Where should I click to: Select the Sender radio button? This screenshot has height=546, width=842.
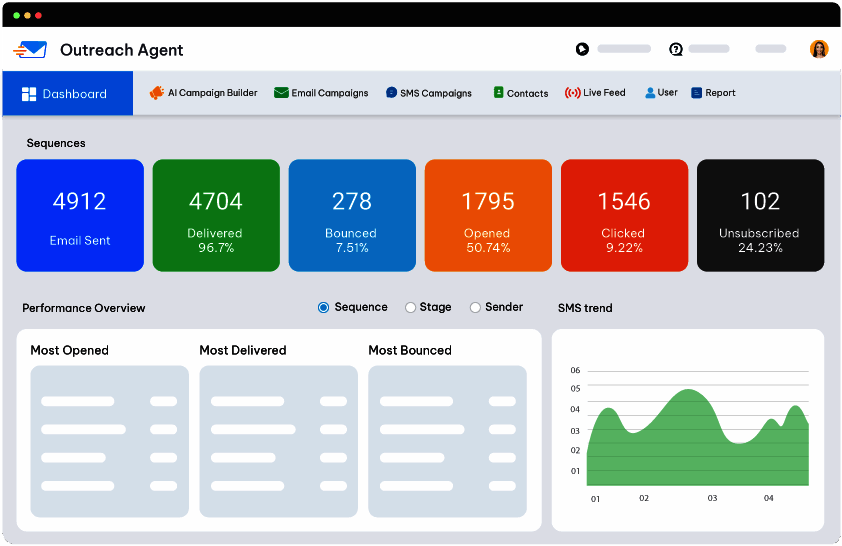click(475, 308)
